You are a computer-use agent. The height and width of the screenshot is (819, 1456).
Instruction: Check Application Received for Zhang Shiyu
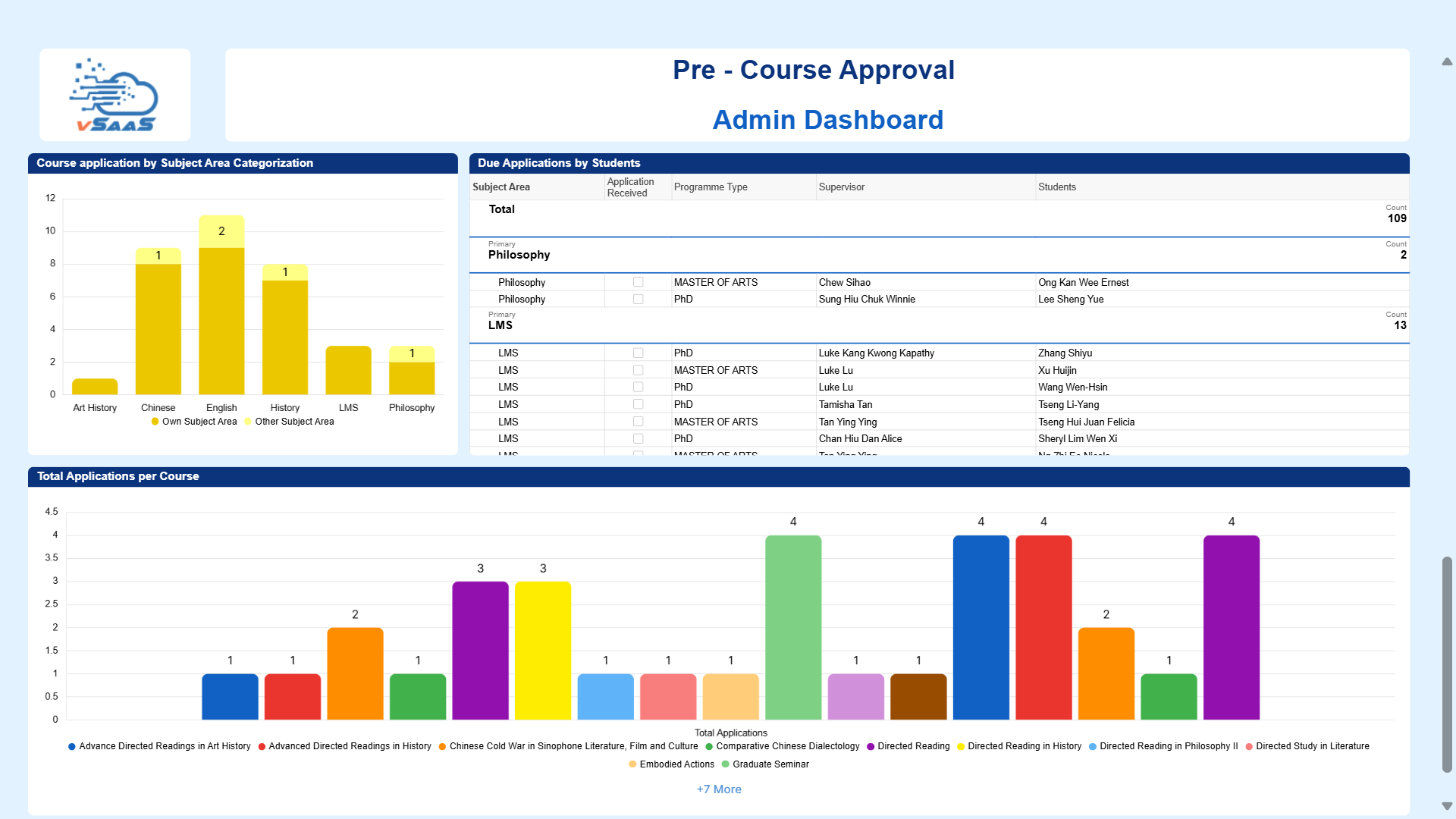638,353
